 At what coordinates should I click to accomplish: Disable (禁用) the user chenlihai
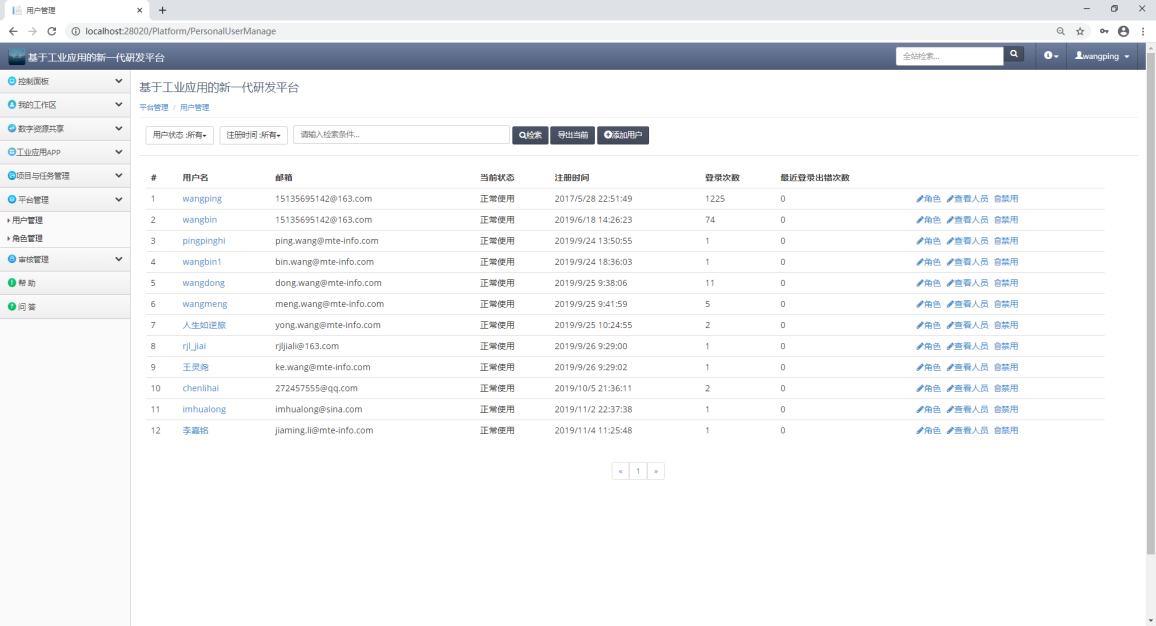(x=1006, y=388)
